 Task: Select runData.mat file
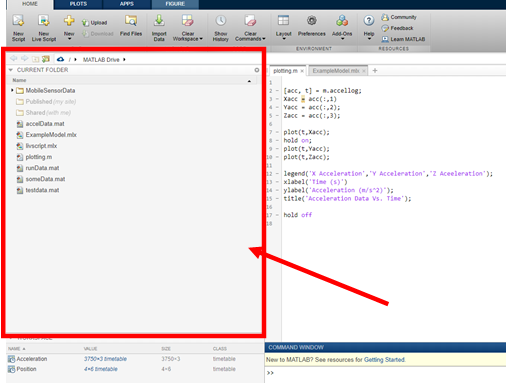[x=38, y=168]
